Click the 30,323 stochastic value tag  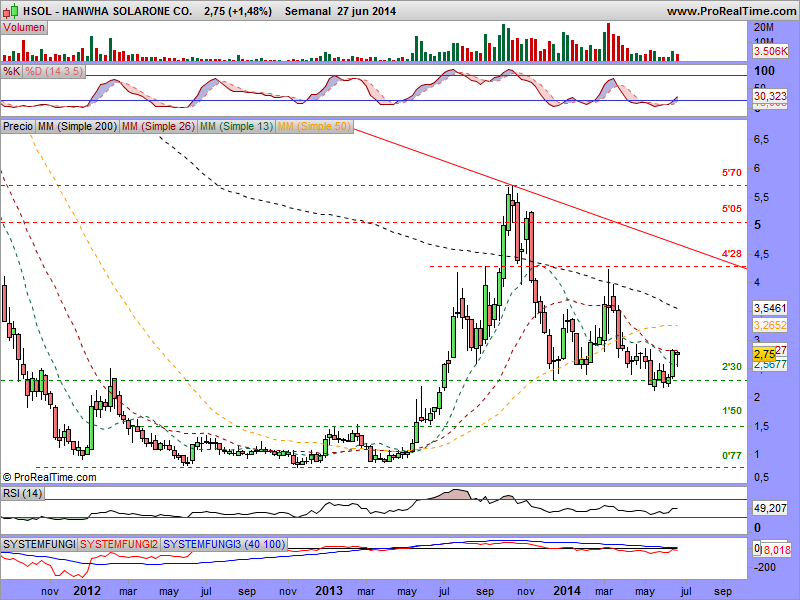770,96
